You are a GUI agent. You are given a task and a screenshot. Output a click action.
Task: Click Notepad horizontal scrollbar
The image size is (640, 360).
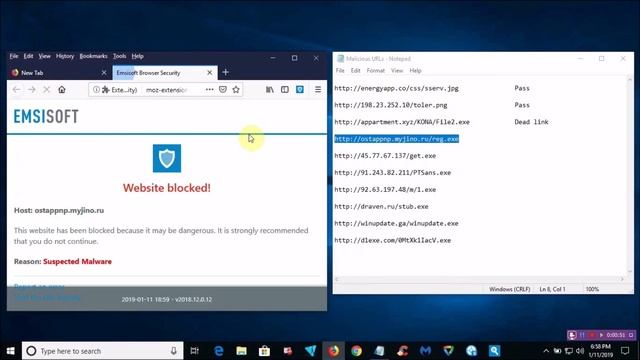[x=479, y=279]
